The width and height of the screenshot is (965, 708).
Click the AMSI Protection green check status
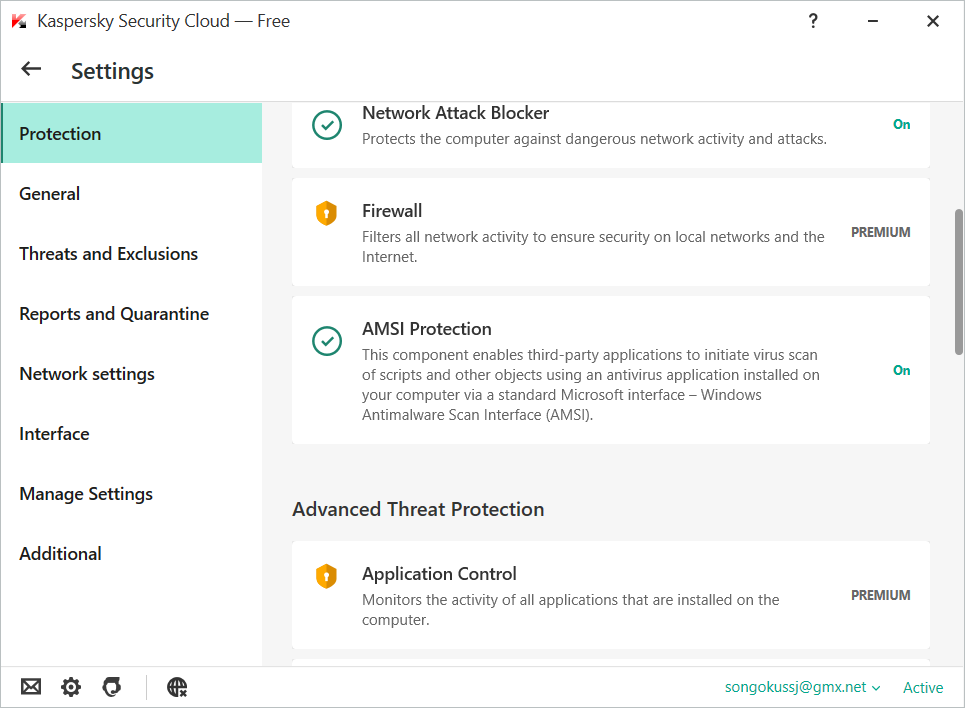326,341
